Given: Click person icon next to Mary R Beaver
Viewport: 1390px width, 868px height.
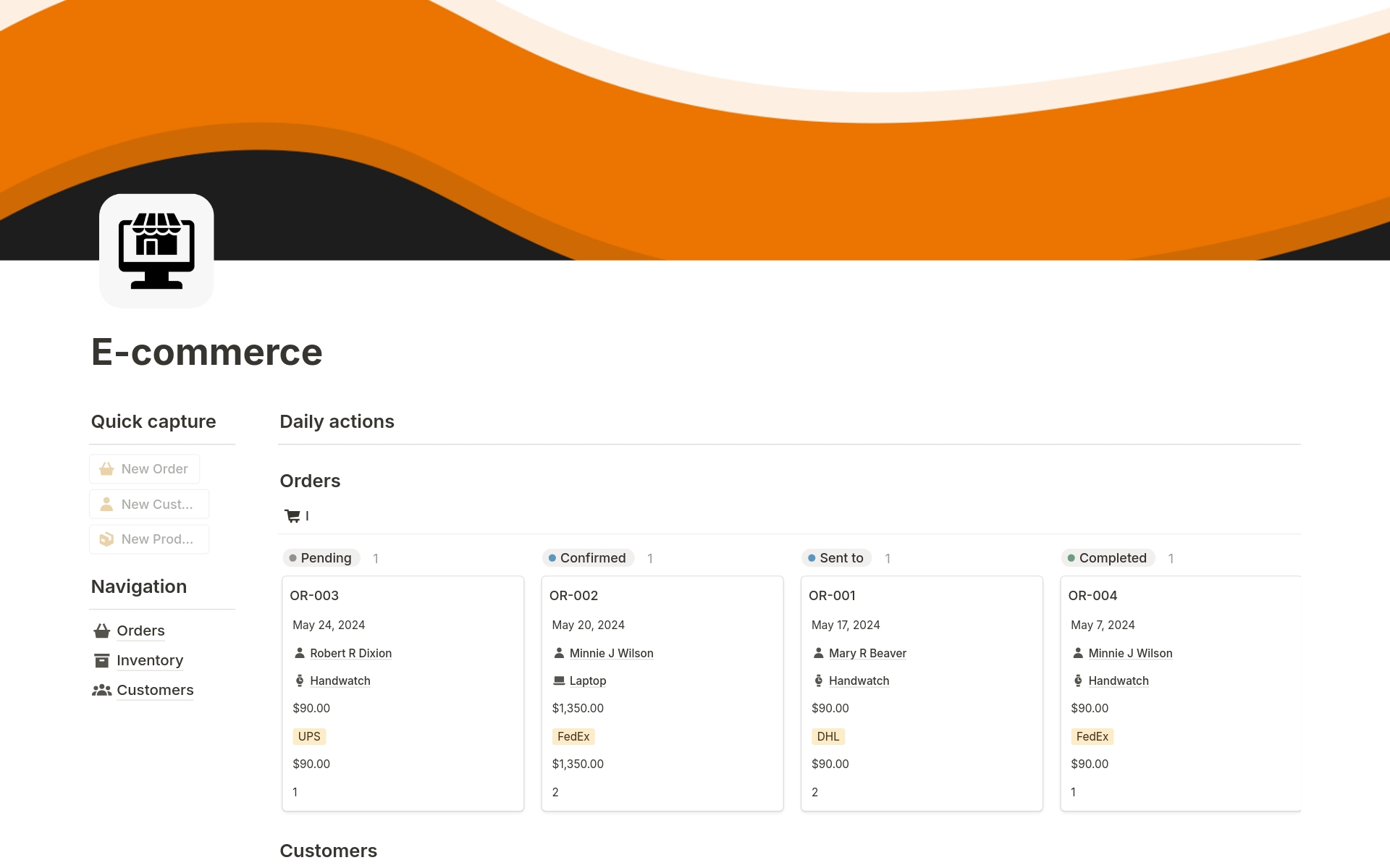Looking at the screenshot, I should [x=818, y=653].
